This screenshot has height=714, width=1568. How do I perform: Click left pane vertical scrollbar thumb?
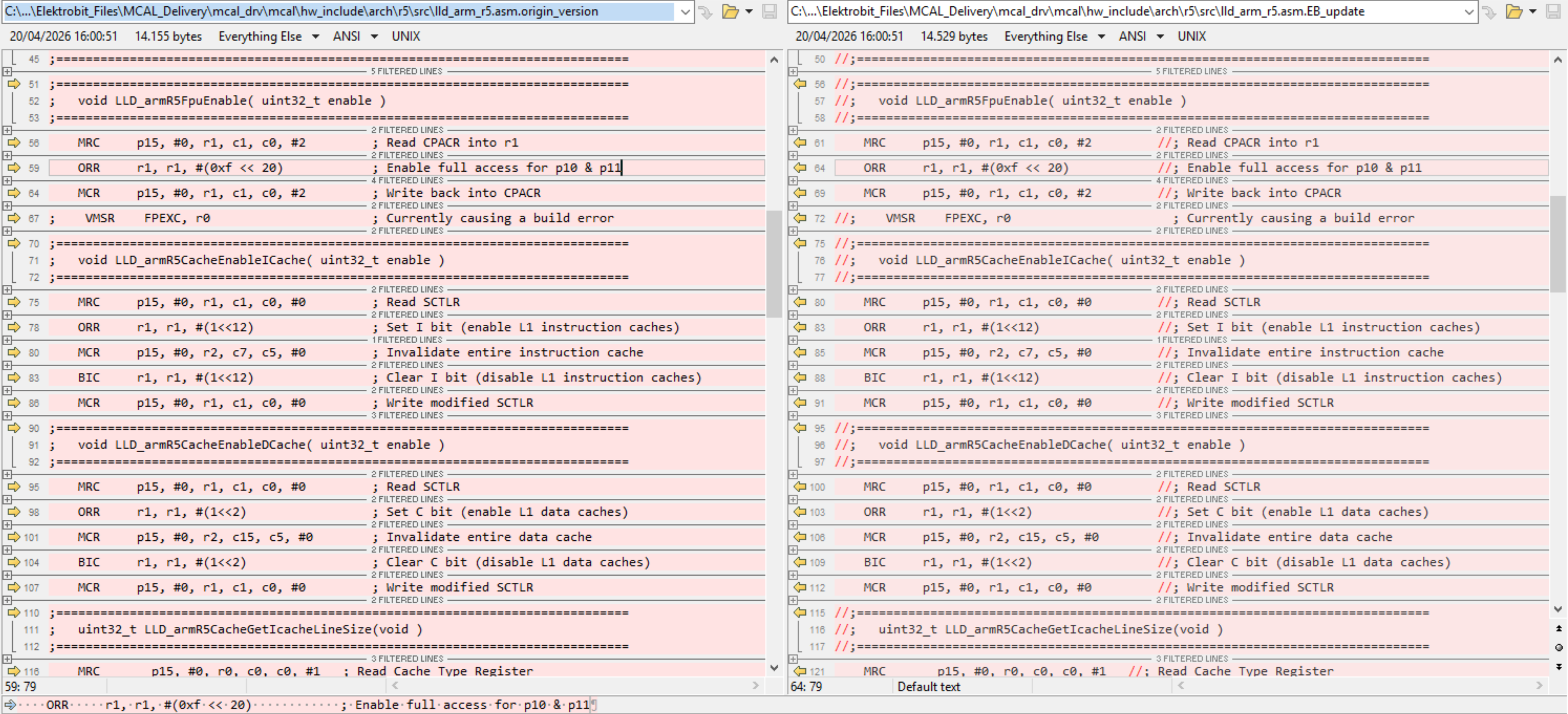coord(774,264)
